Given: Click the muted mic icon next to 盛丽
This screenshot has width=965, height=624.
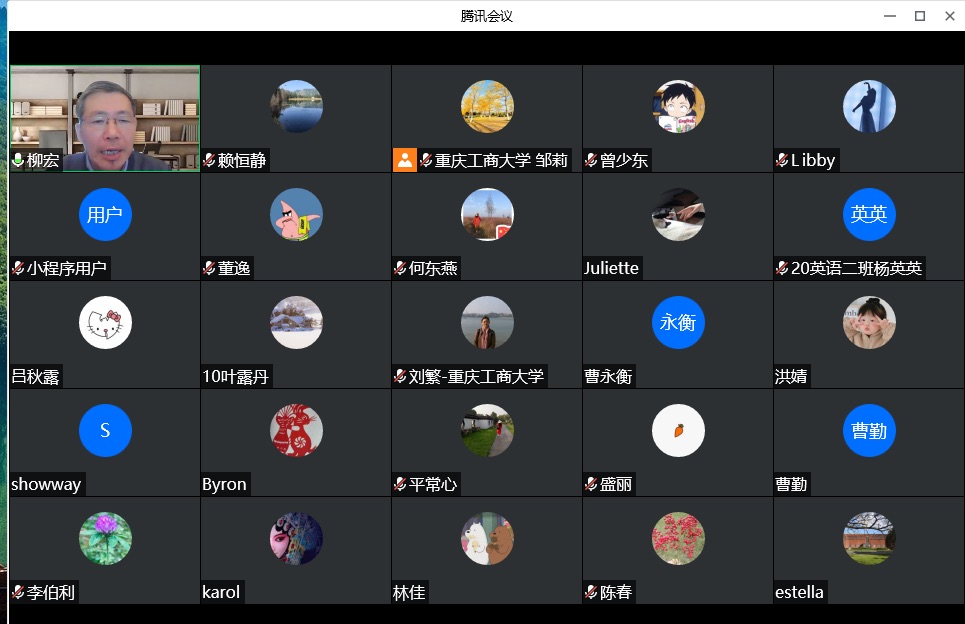Looking at the screenshot, I should (x=591, y=484).
